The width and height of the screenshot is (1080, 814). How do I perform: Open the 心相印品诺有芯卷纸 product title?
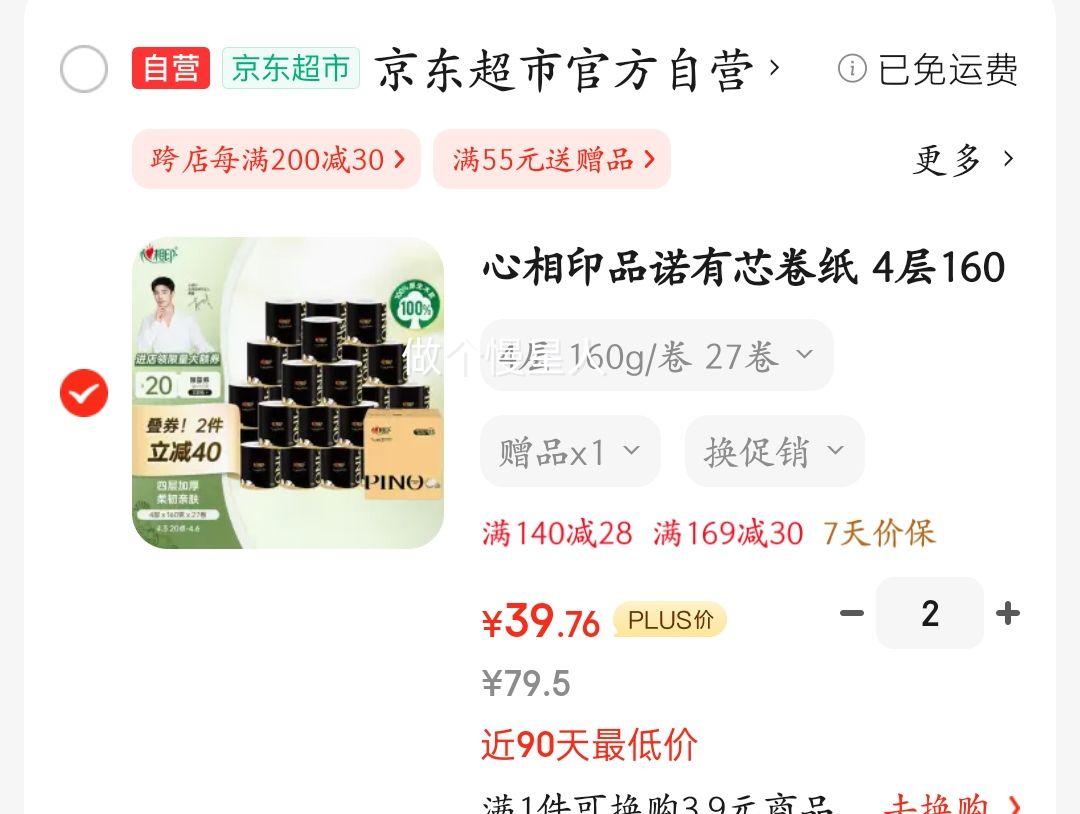[x=744, y=267]
